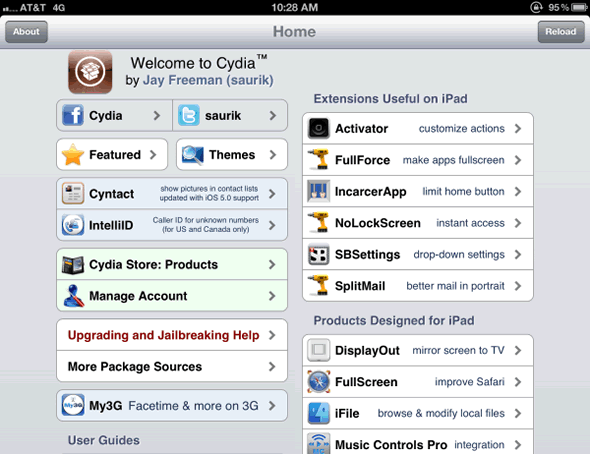Tap the Reload button

pyautogui.click(x=561, y=32)
